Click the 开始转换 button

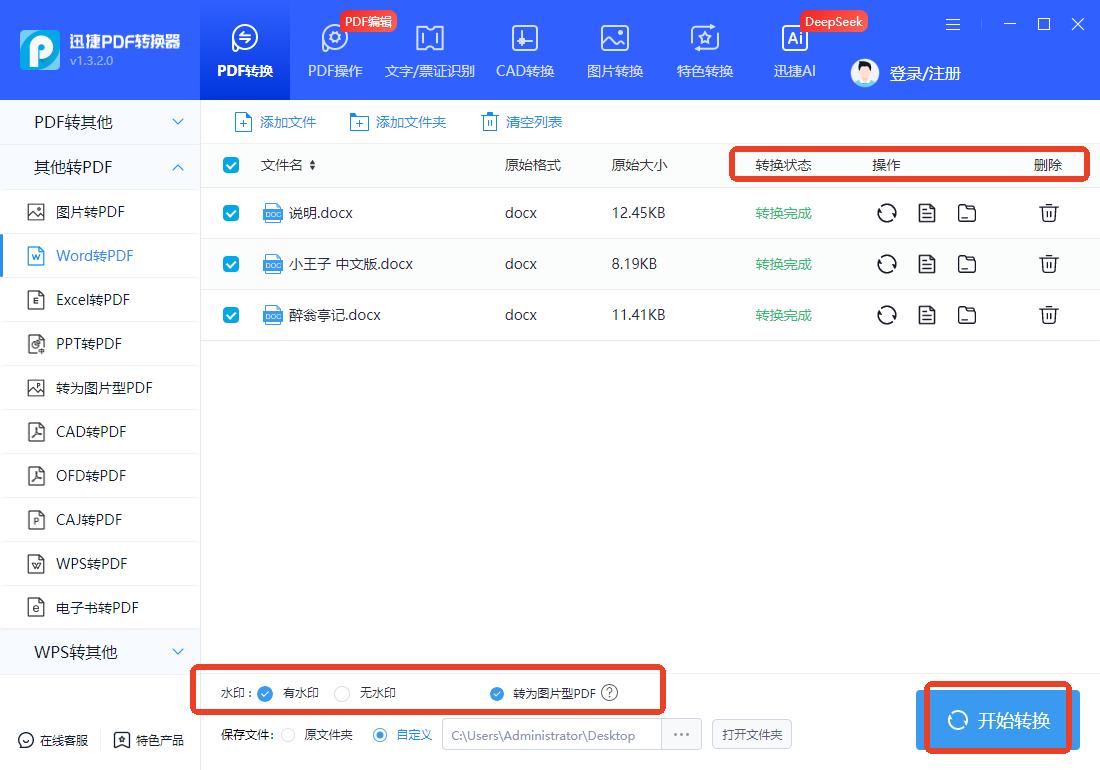[x=997, y=719]
